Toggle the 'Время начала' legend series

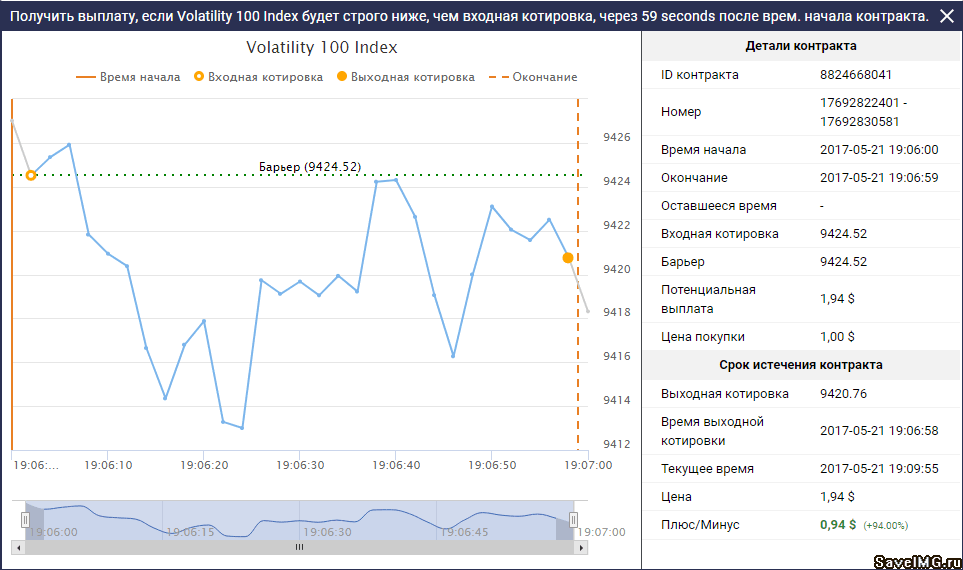[x=127, y=77]
